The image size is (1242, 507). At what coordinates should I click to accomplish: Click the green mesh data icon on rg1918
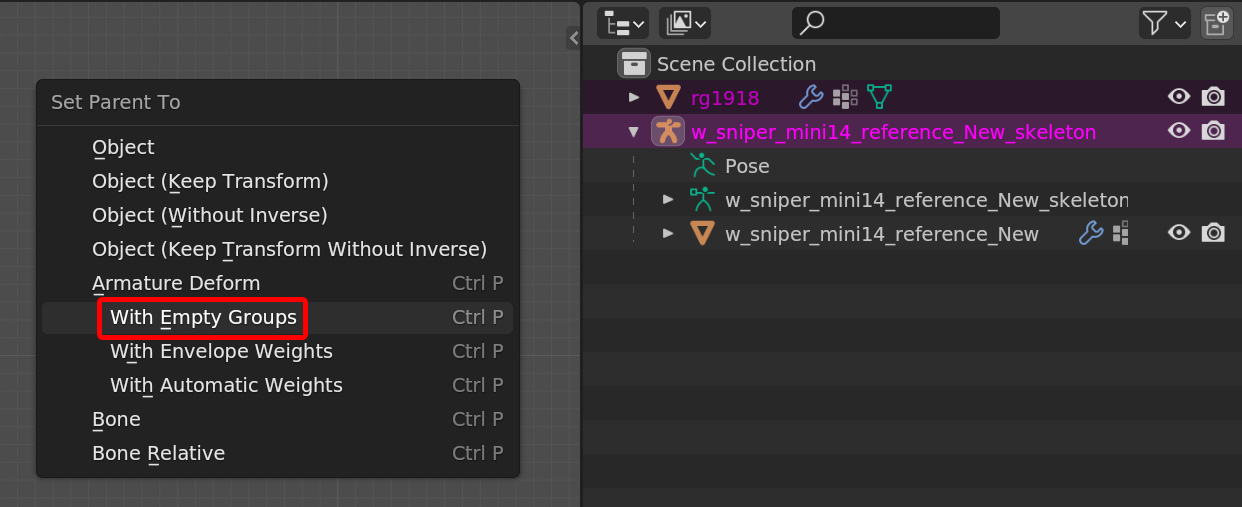pyautogui.click(x=879, y=97)
